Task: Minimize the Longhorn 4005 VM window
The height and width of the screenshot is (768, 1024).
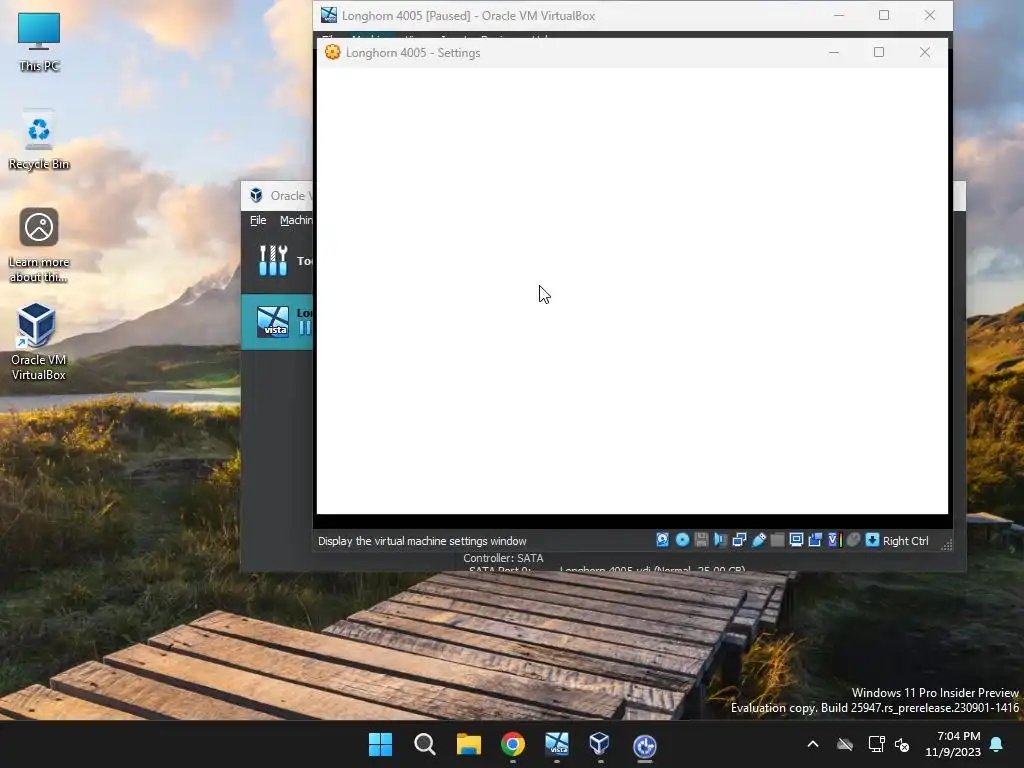Action: (x=839, y=15)
